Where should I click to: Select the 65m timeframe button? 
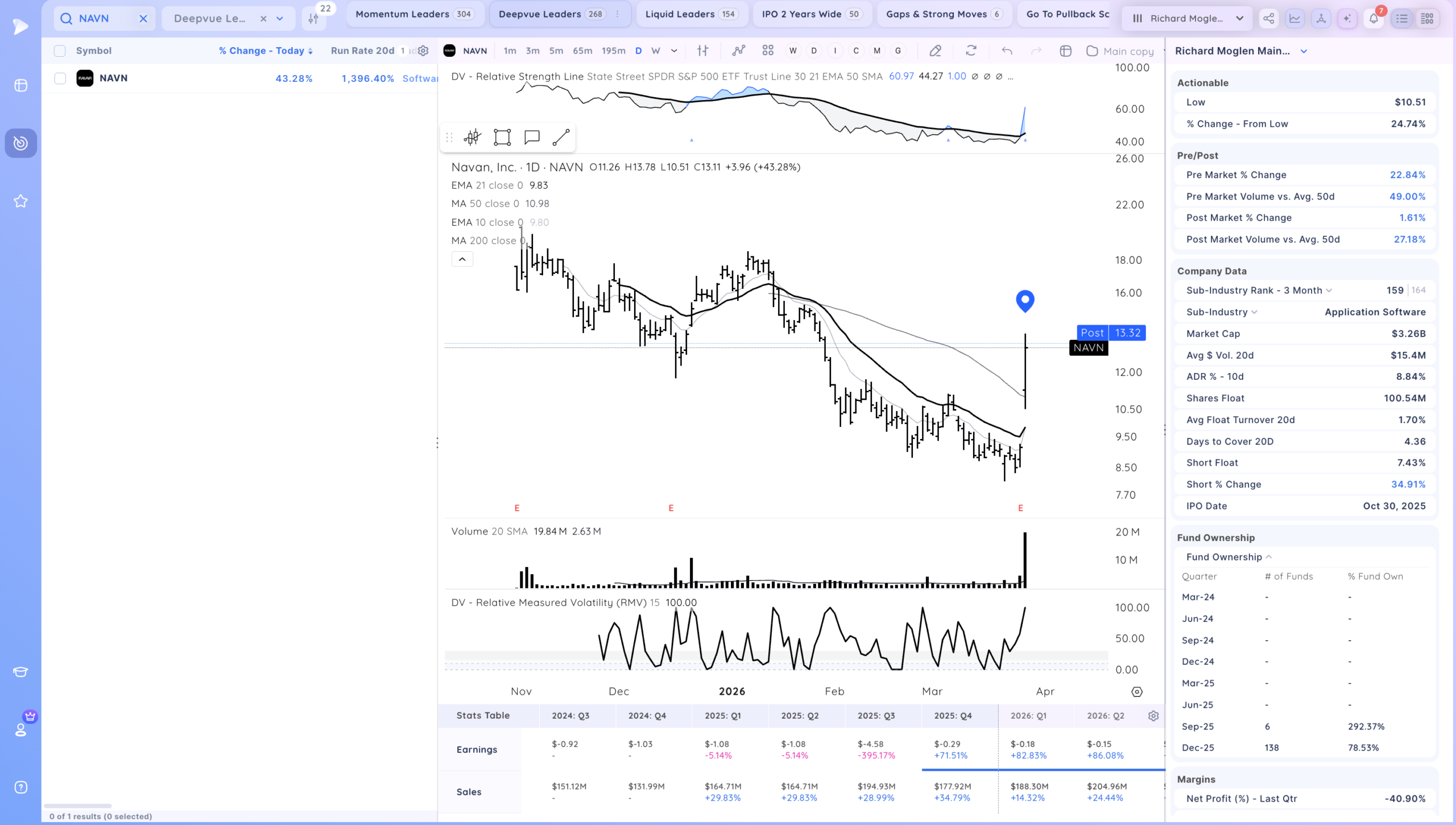coord(582,51)
